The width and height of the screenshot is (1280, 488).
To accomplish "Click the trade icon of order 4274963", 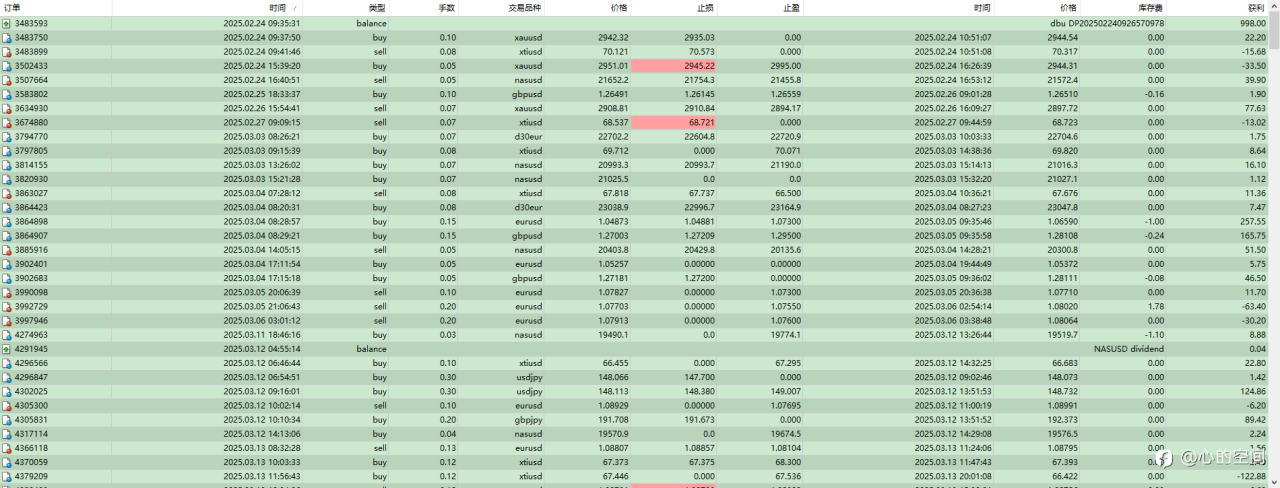I will click(6, 335).
